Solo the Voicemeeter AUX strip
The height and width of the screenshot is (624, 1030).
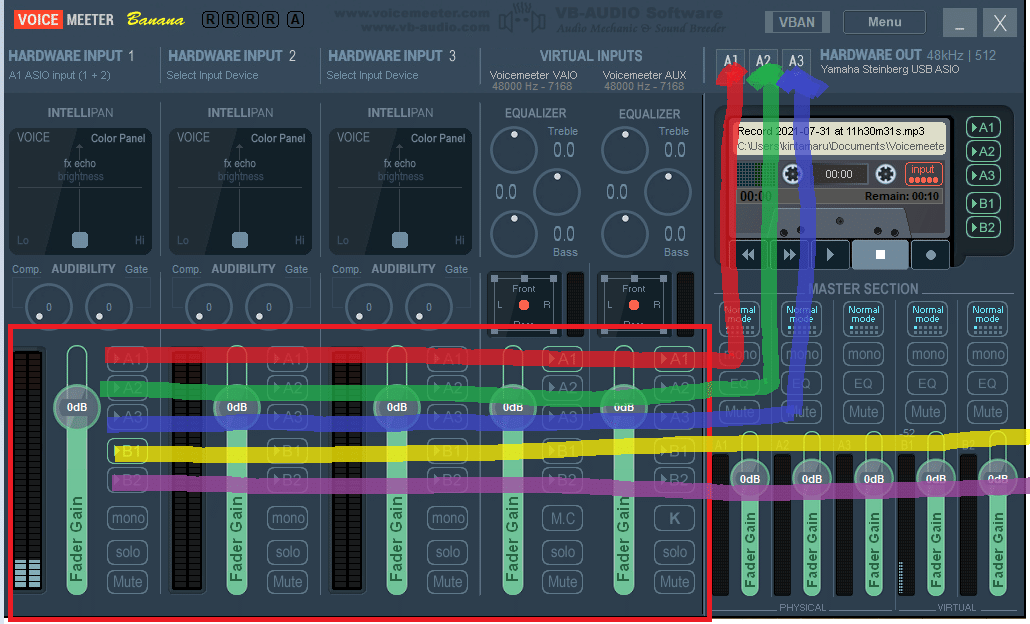pyautogui.click(x=675, y=552)
